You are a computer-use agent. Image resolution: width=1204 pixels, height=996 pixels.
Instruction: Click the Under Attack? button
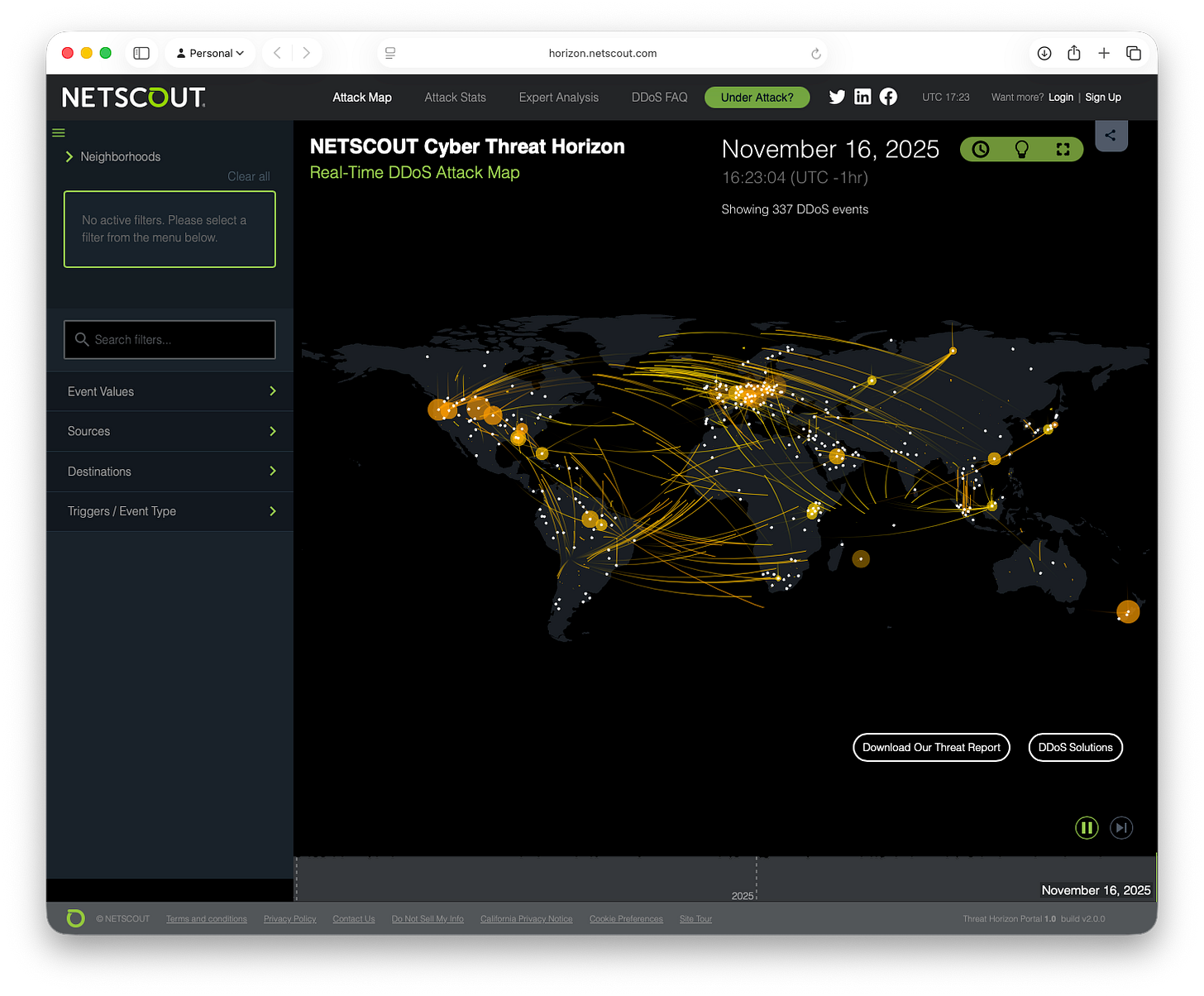point(757,97)
